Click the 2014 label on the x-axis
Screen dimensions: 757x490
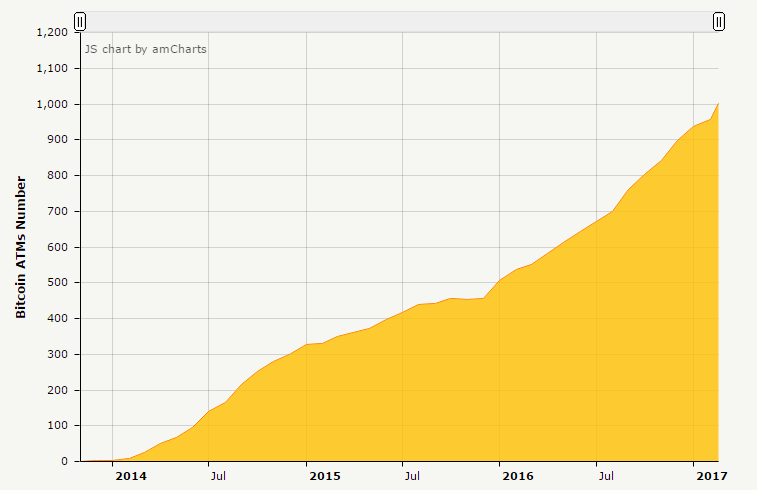pos(130,476)
